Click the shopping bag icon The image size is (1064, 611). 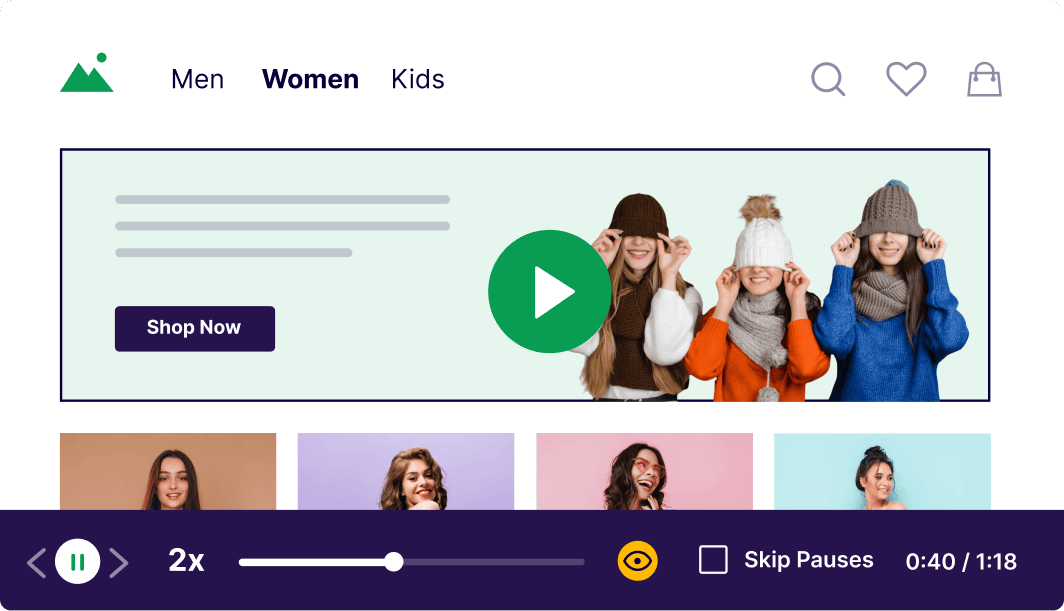click(984, 79)
